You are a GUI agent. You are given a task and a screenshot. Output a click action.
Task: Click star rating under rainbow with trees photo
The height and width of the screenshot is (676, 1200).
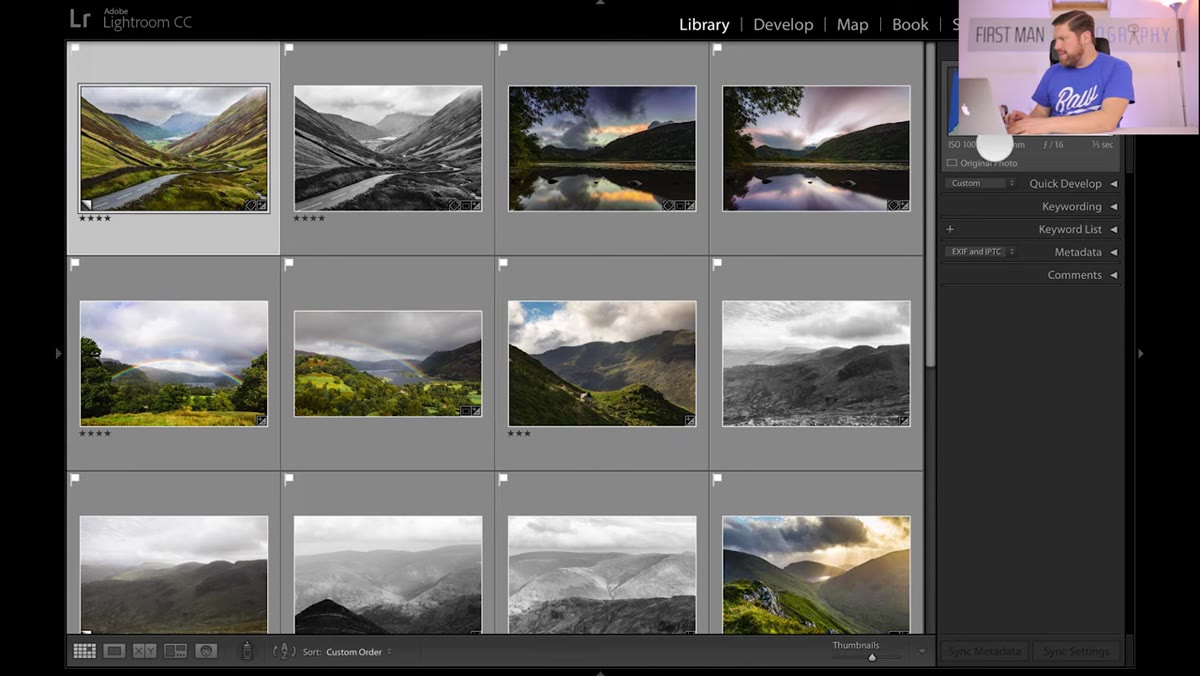pyautogui.click(x=95, y=434)
